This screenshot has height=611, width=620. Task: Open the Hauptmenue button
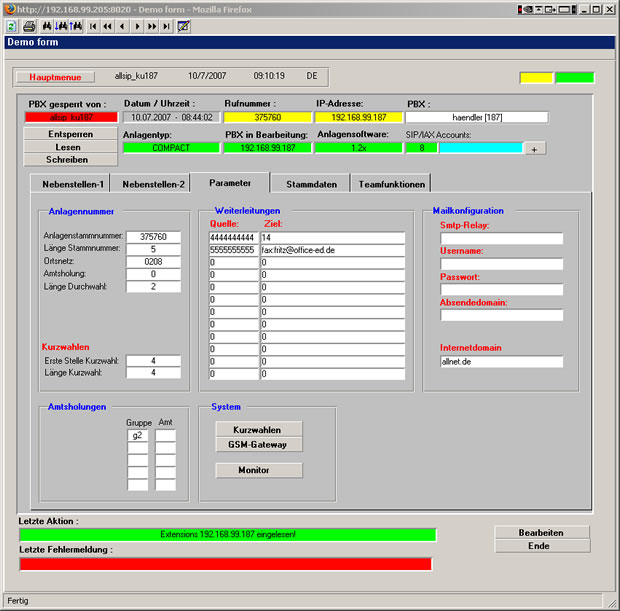pos(55,77)
